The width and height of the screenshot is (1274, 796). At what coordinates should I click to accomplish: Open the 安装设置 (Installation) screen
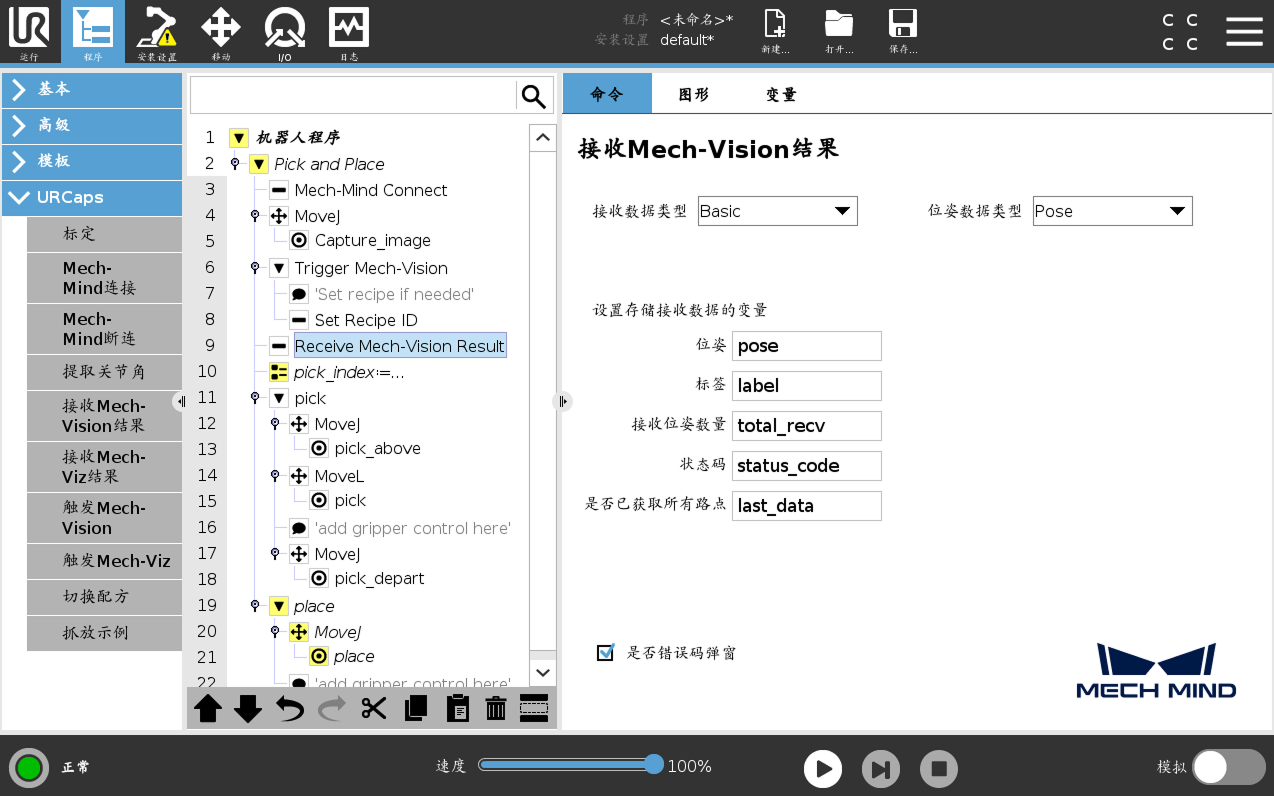(x=156, y=32)
